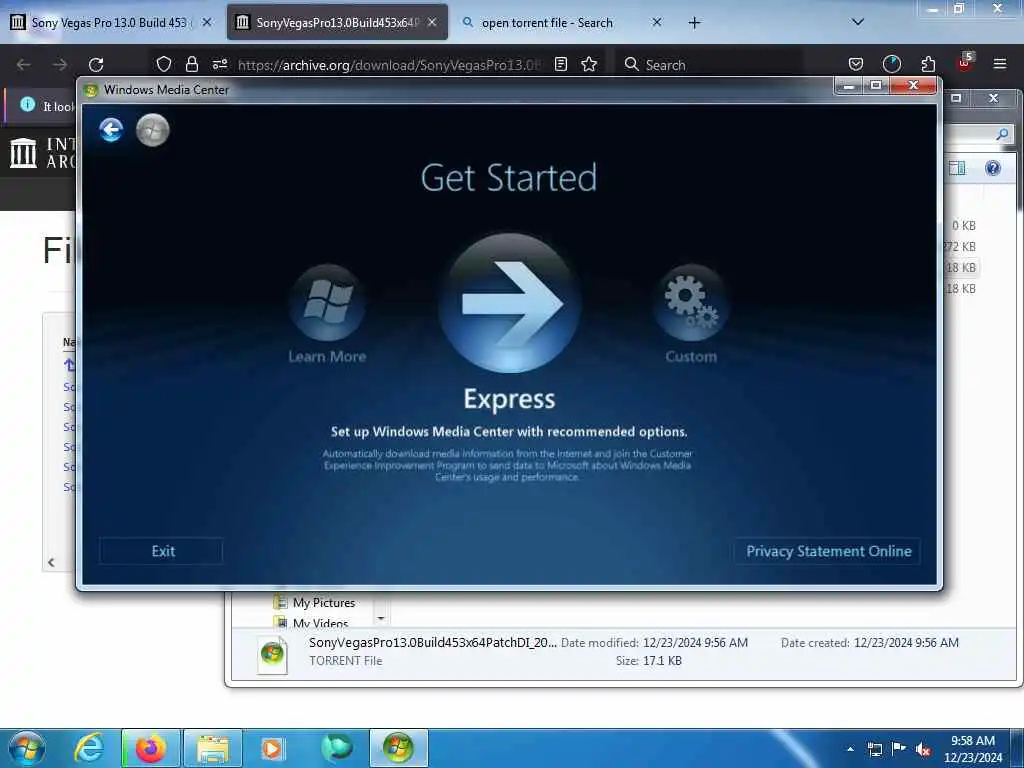The width and height of the screenshot is (1024, 768).
Task: Open tracking protection shield icon
Action: (164, 64)
